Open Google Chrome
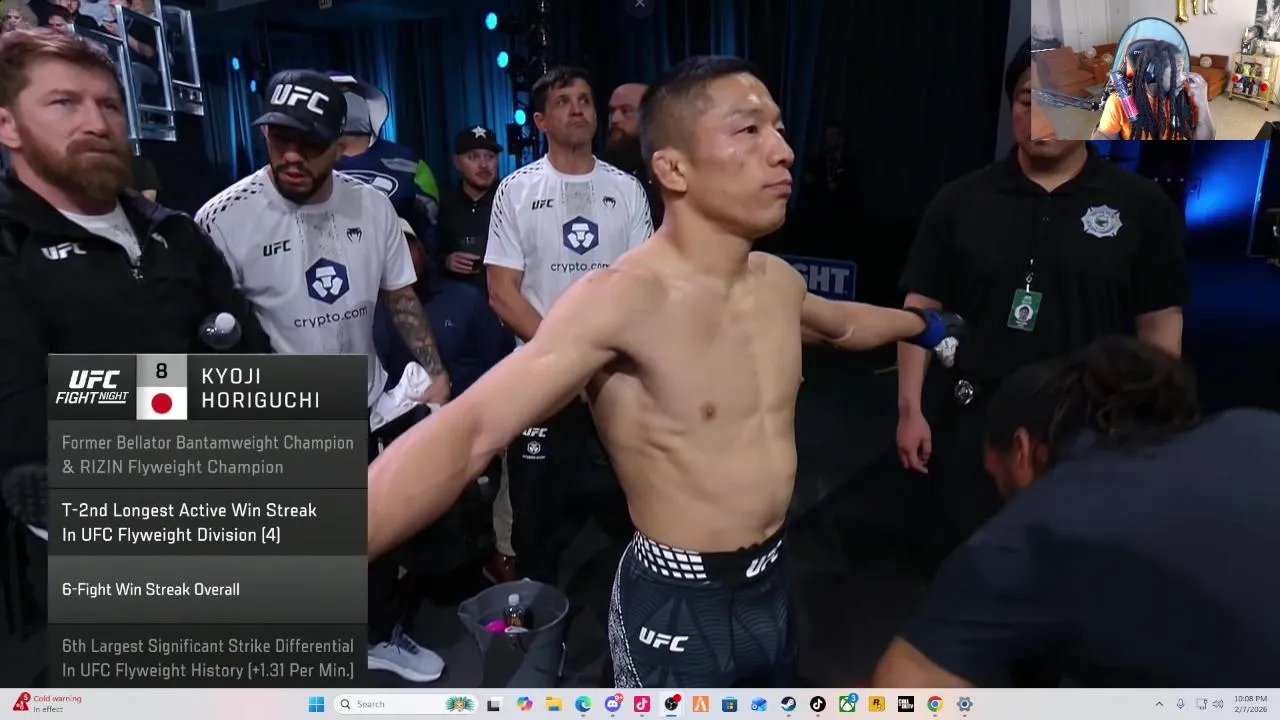This screenshot has height=720, width=1280. (x=935, y=704)
